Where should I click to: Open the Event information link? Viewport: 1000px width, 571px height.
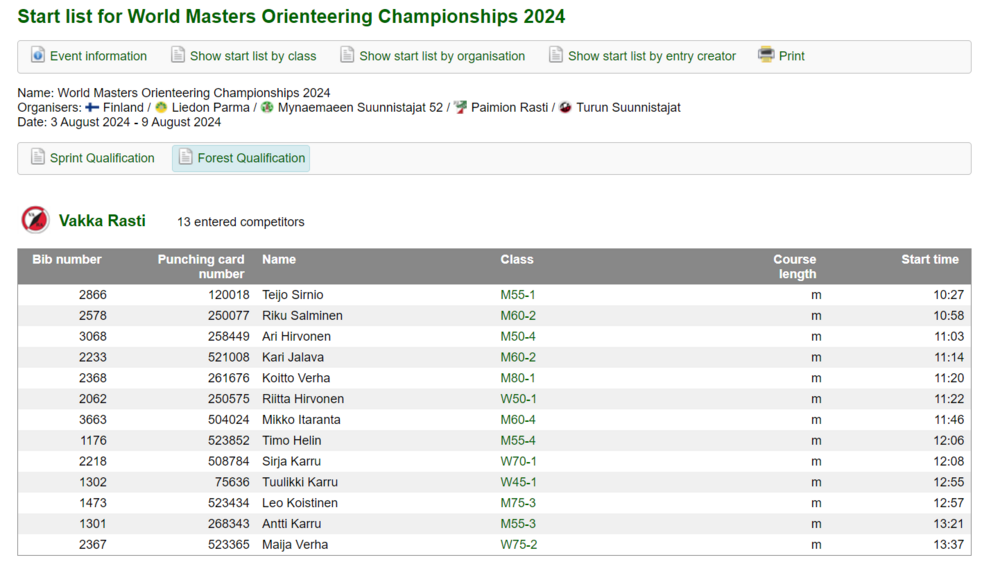(x=98, y=56)
